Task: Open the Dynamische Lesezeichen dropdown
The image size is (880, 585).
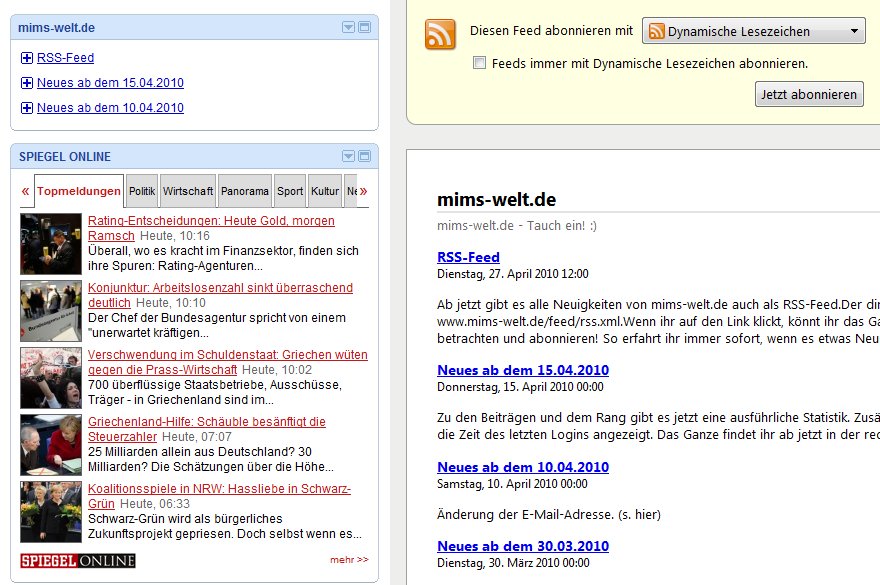Action: [x=753, y=31]
